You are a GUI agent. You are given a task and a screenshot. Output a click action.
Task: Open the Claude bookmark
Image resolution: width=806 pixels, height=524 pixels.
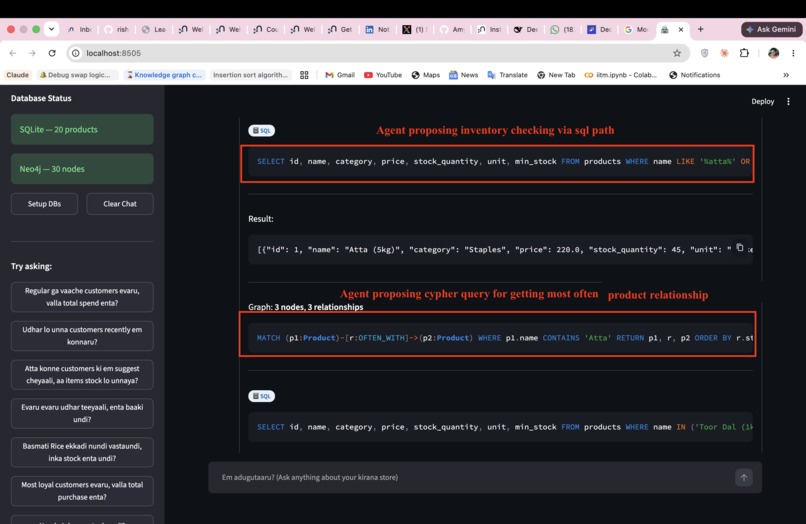coord(17,75)
